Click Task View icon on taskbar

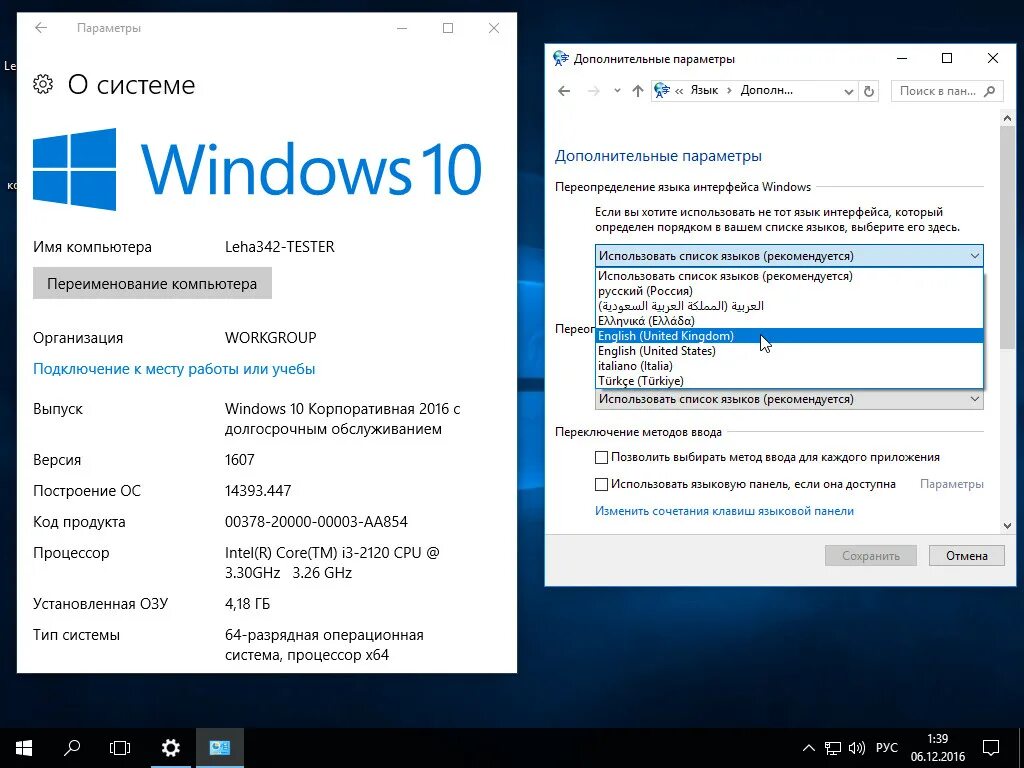point(119,747)
